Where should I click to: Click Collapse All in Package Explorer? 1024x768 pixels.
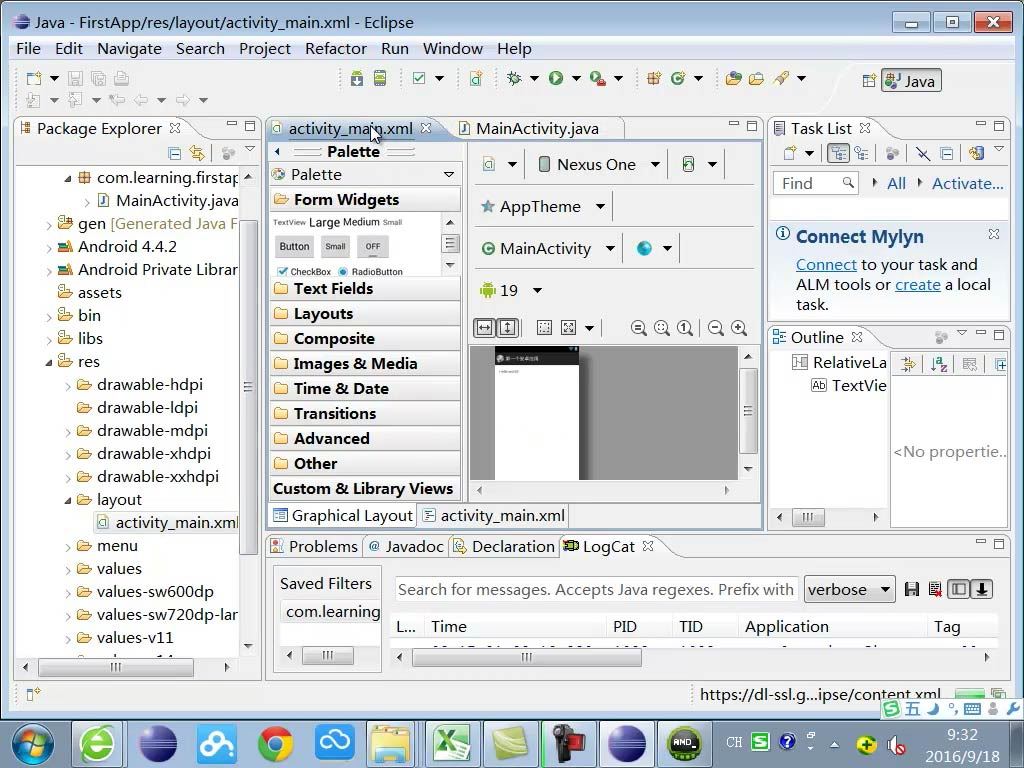click(174, 153)
